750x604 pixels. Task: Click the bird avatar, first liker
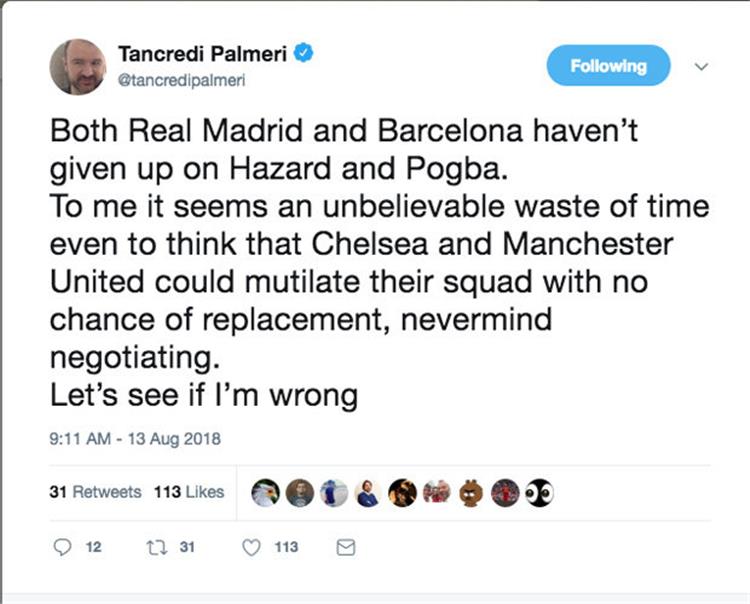pos(264,492)
